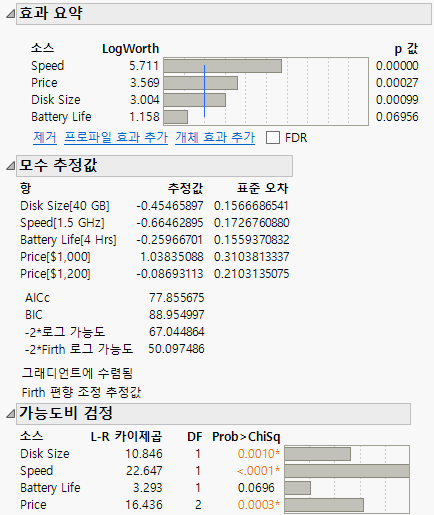Click the 추정값 column header
434x515 pixels.
pos(185,188)
